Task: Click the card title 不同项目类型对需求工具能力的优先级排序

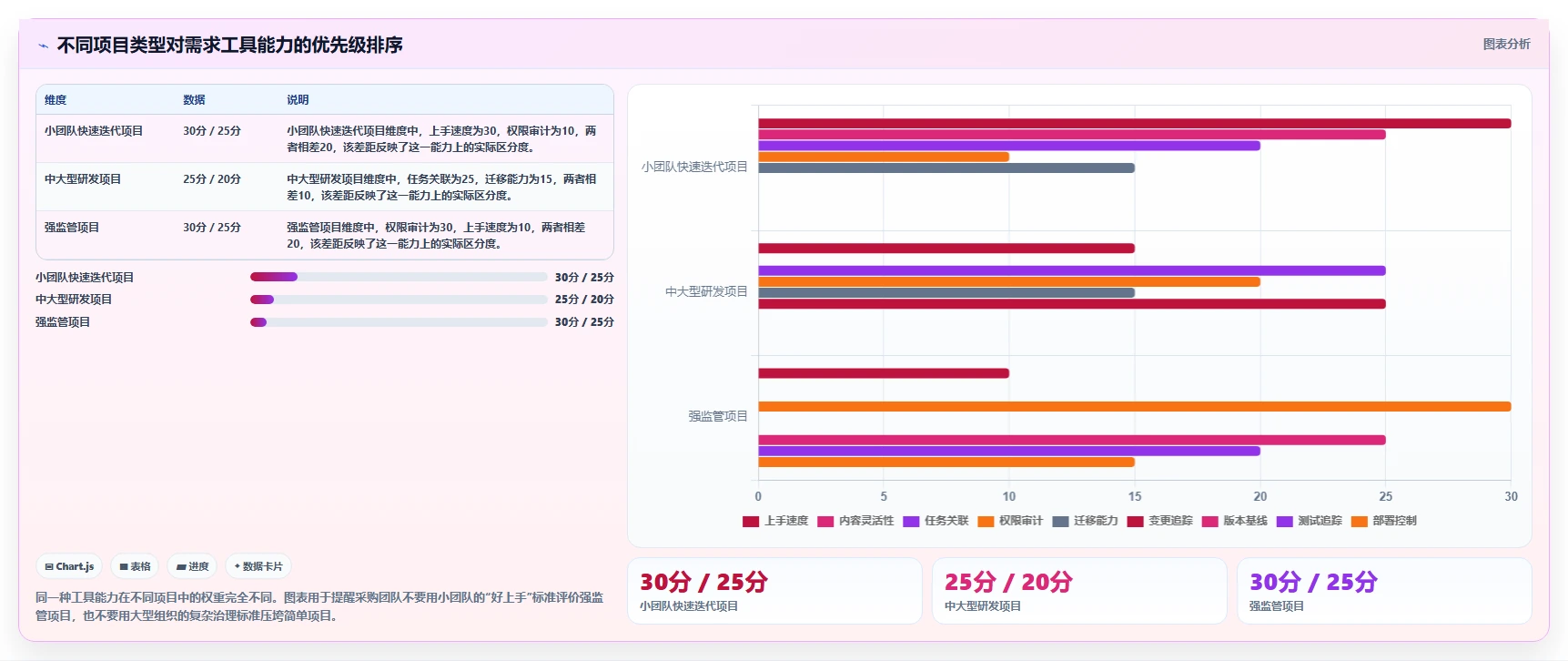Action: tap(230, 46)
